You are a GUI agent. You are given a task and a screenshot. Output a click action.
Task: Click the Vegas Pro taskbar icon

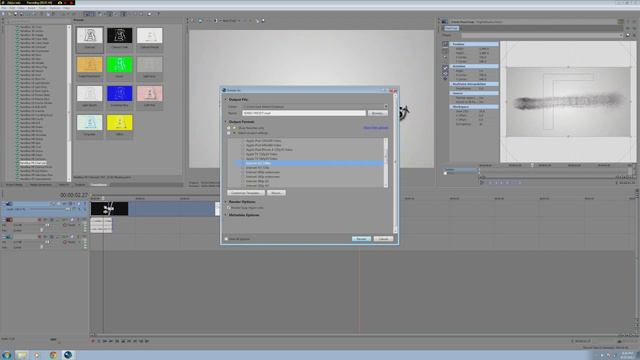pyautogui.click(x=68, y=355)
